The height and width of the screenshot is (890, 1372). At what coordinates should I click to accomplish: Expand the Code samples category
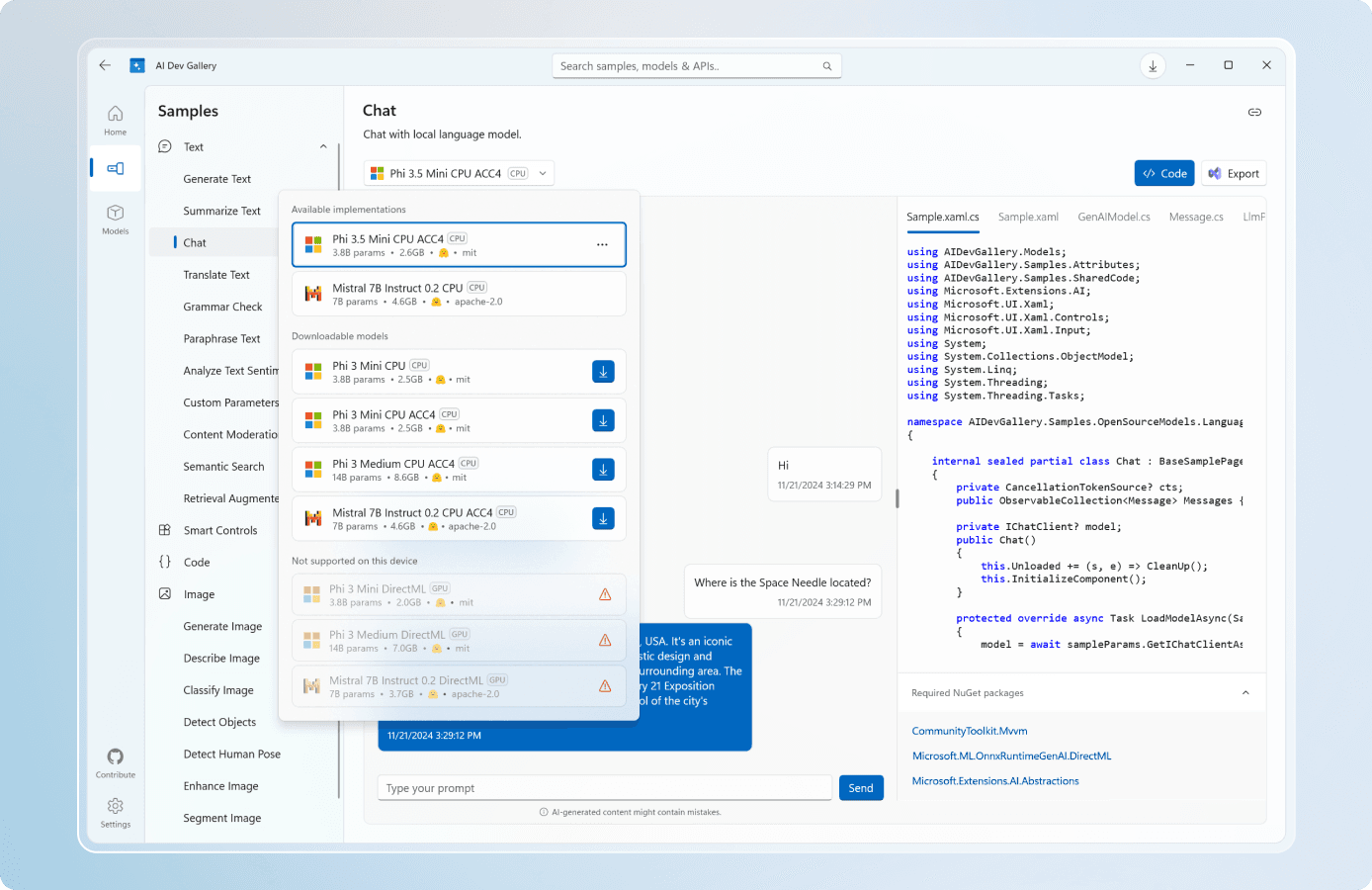tap(197, 563)
